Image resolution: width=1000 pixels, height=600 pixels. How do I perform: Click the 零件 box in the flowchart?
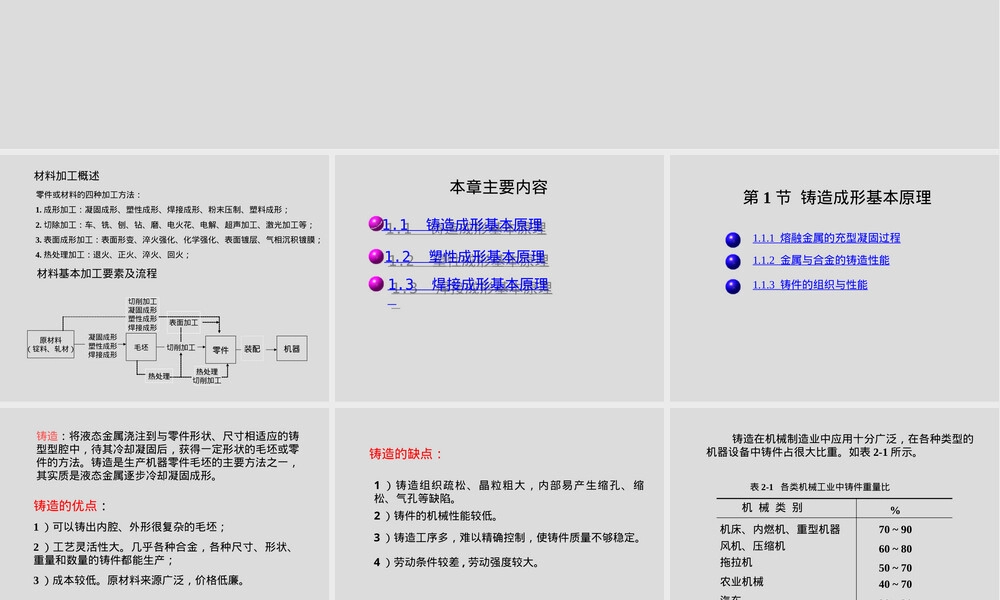tap(221, 349)
